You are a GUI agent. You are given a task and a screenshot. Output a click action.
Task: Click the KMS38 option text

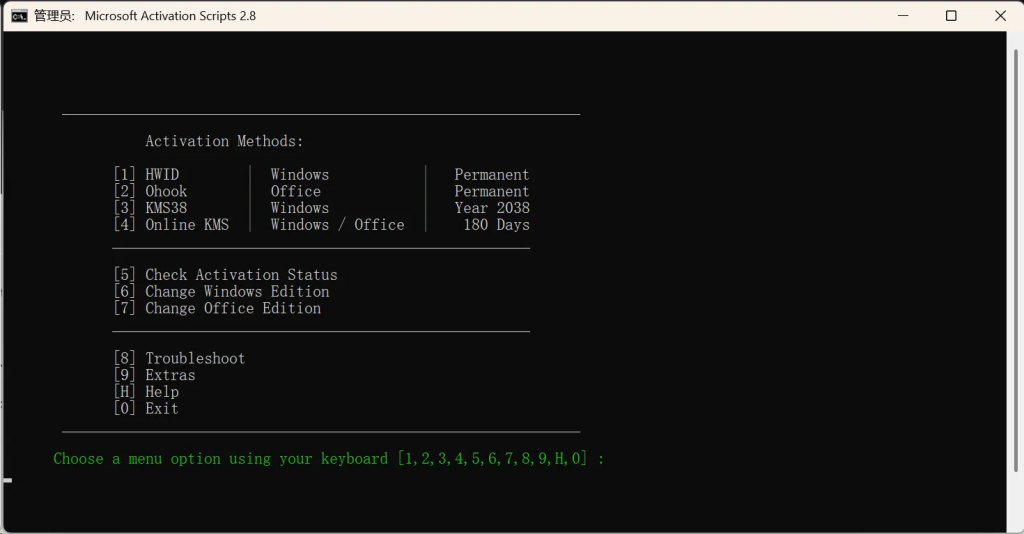coord(166,208)
